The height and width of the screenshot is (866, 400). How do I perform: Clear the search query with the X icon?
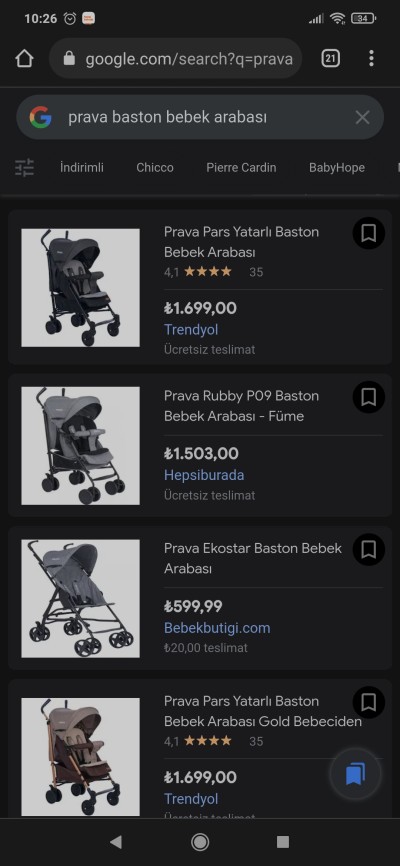coord(362,117)
